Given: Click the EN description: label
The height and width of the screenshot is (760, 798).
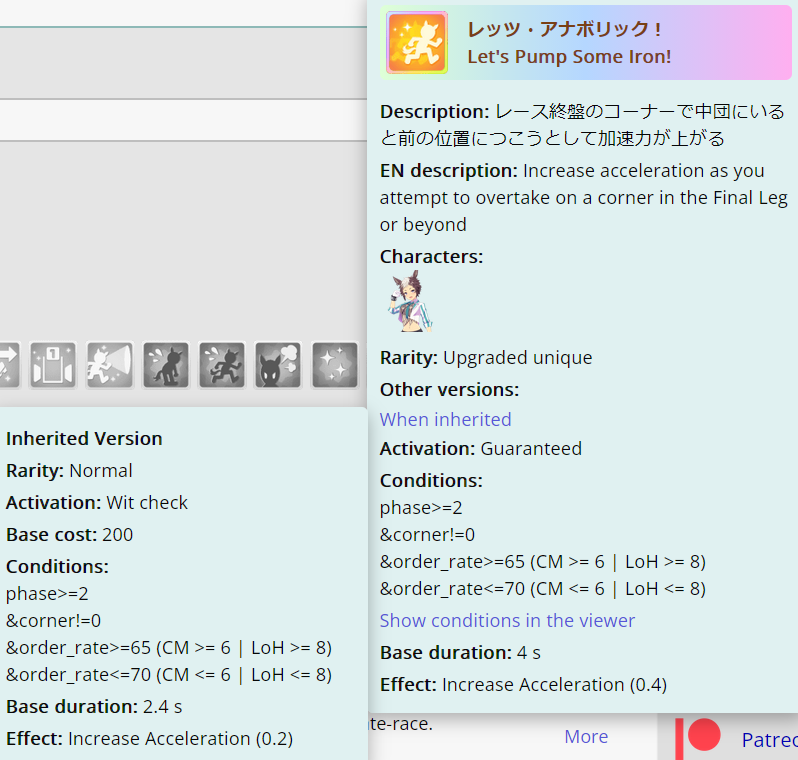Looking at the screenshot, I should tap(448, 171).
